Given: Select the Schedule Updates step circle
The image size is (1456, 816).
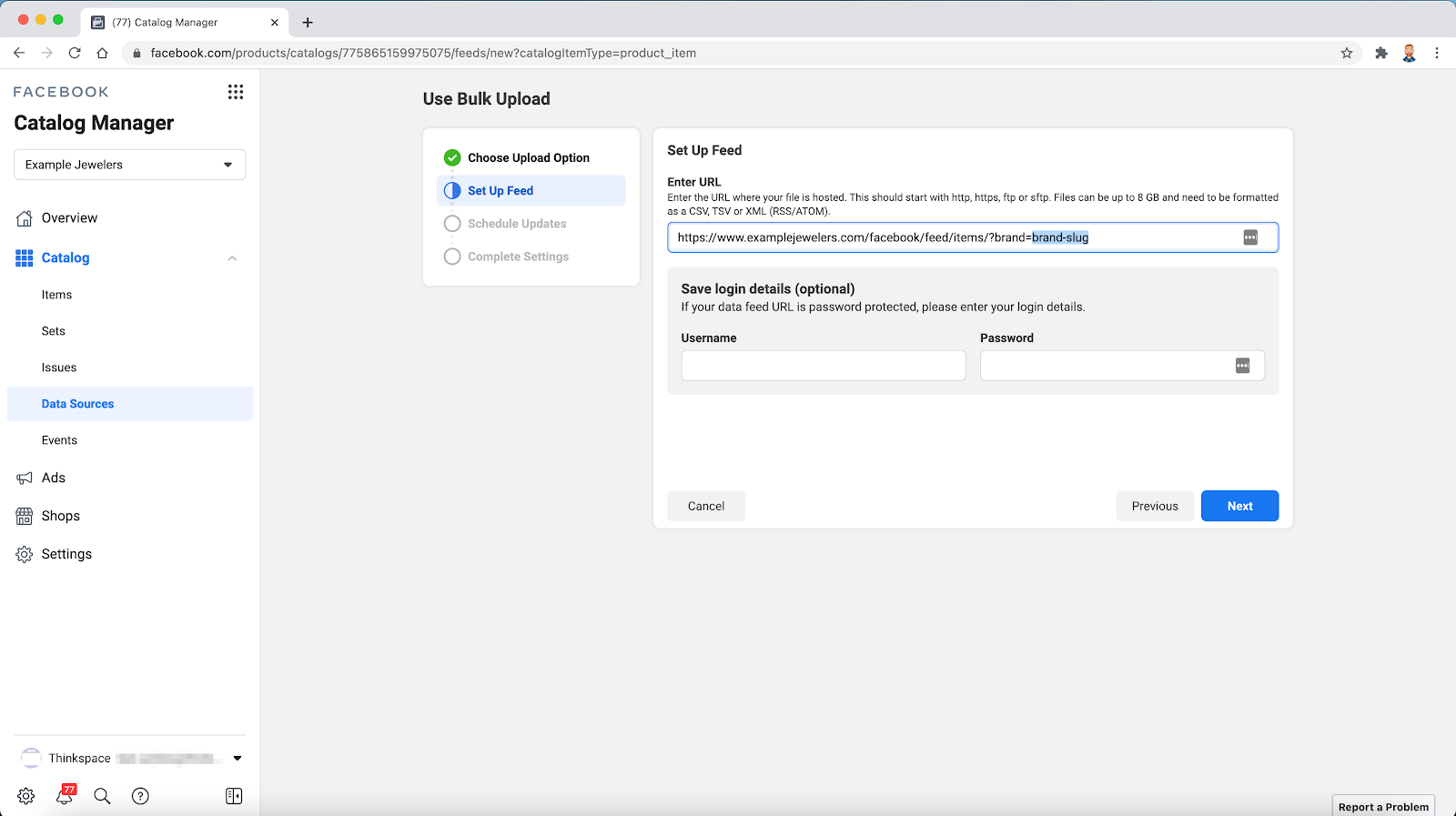Looking at the screenshot, I should pyautogui.click(x=452, y=224).
